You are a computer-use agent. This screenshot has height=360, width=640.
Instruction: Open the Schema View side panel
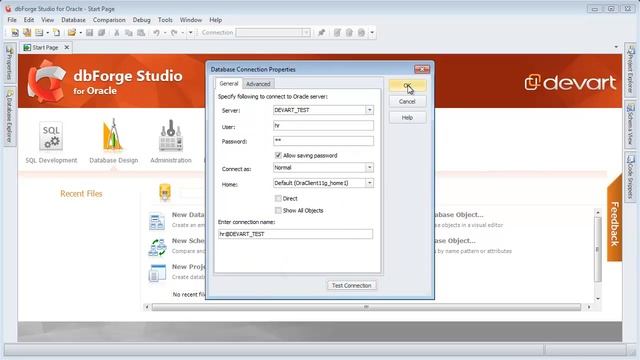coord(630,124)
